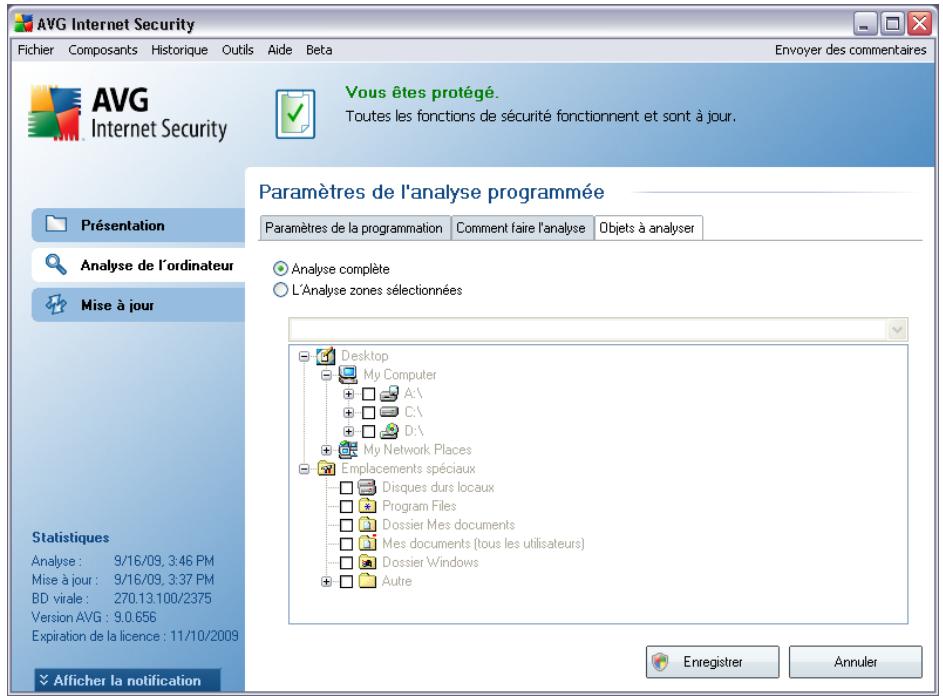Expand the C:\ drive node
The width and height of the screenshot is (943, 696).
tap(348, 413)
